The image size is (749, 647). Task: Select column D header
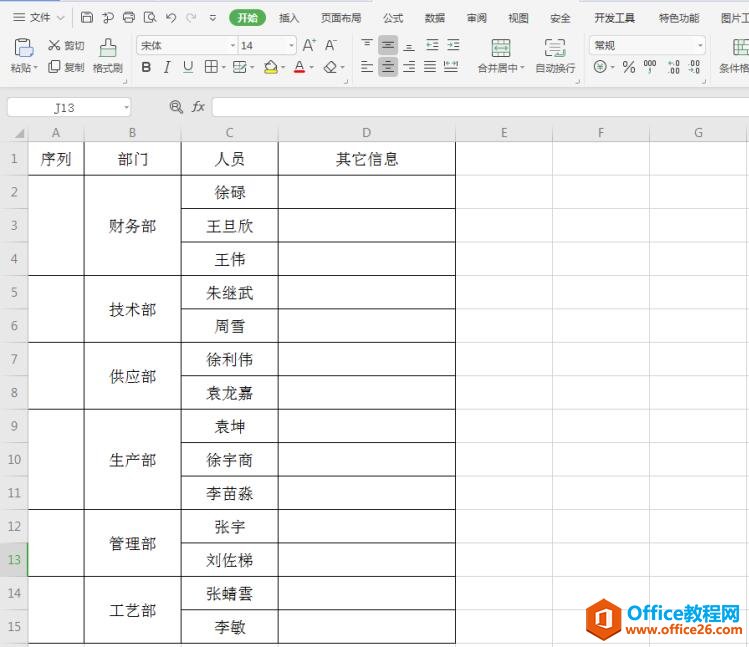click(366, 133)
